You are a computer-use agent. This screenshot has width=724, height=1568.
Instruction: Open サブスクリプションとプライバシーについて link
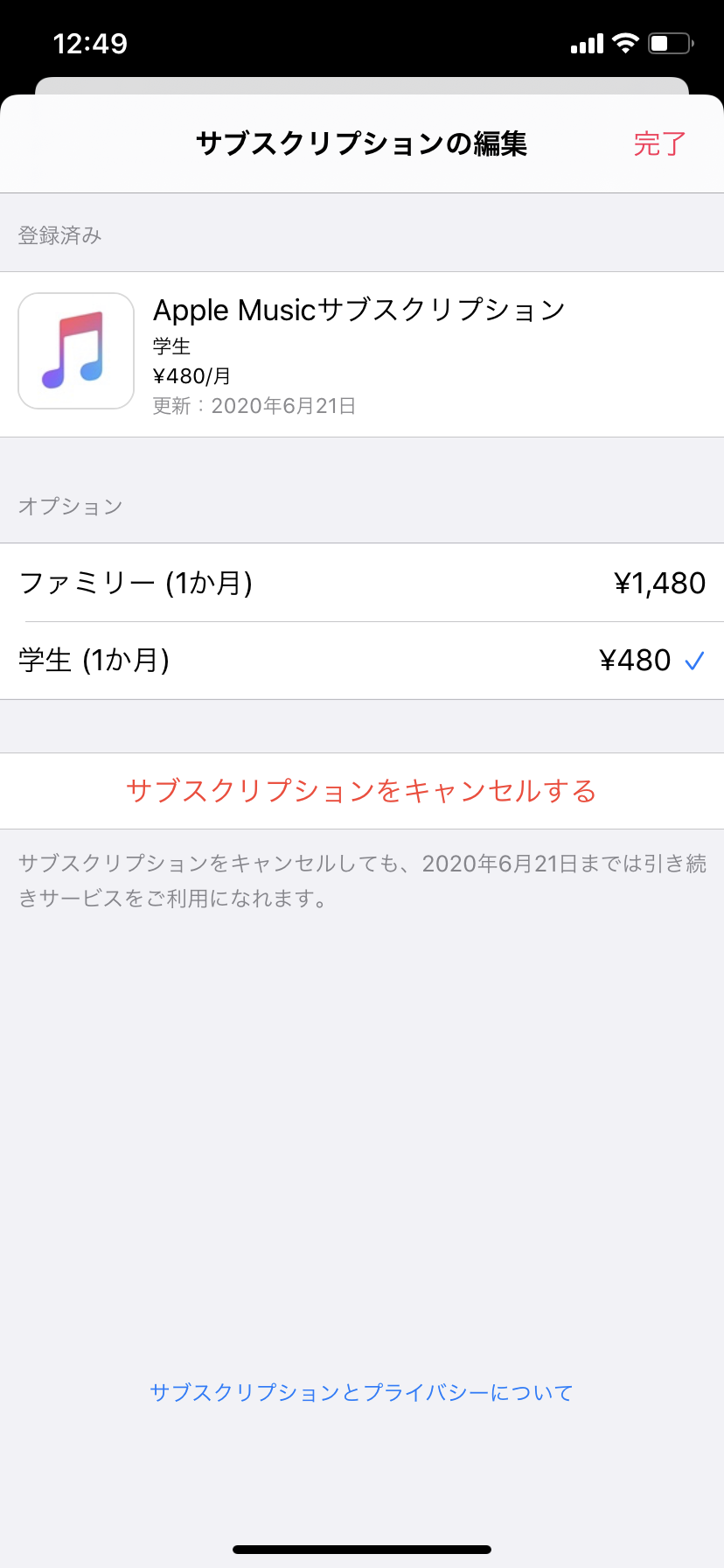(361, 1392)
